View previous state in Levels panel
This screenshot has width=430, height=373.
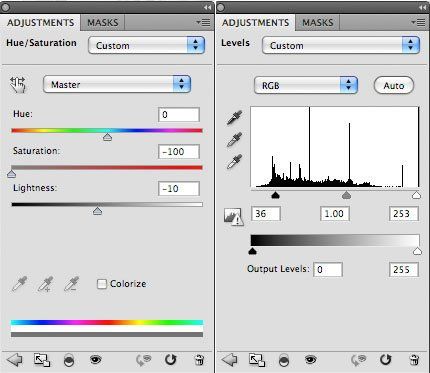(x=358, y=360)
